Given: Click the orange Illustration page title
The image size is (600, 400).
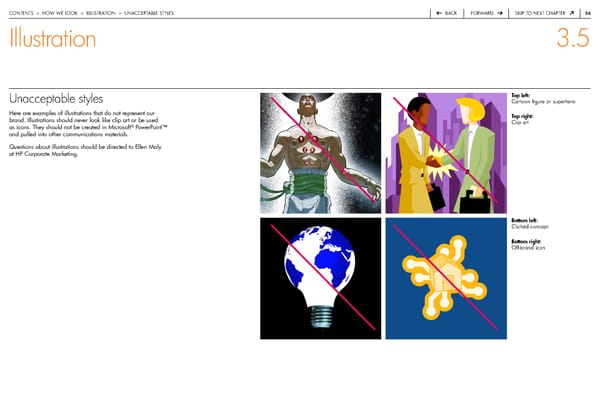Looking at the screenshot, I should click(52, 40).
